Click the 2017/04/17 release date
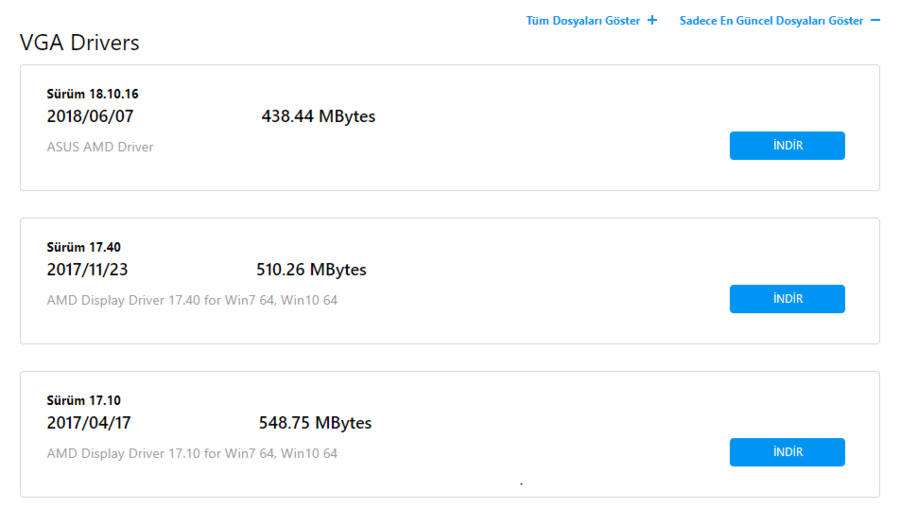The image size is (900, 527). click(89, 423)
